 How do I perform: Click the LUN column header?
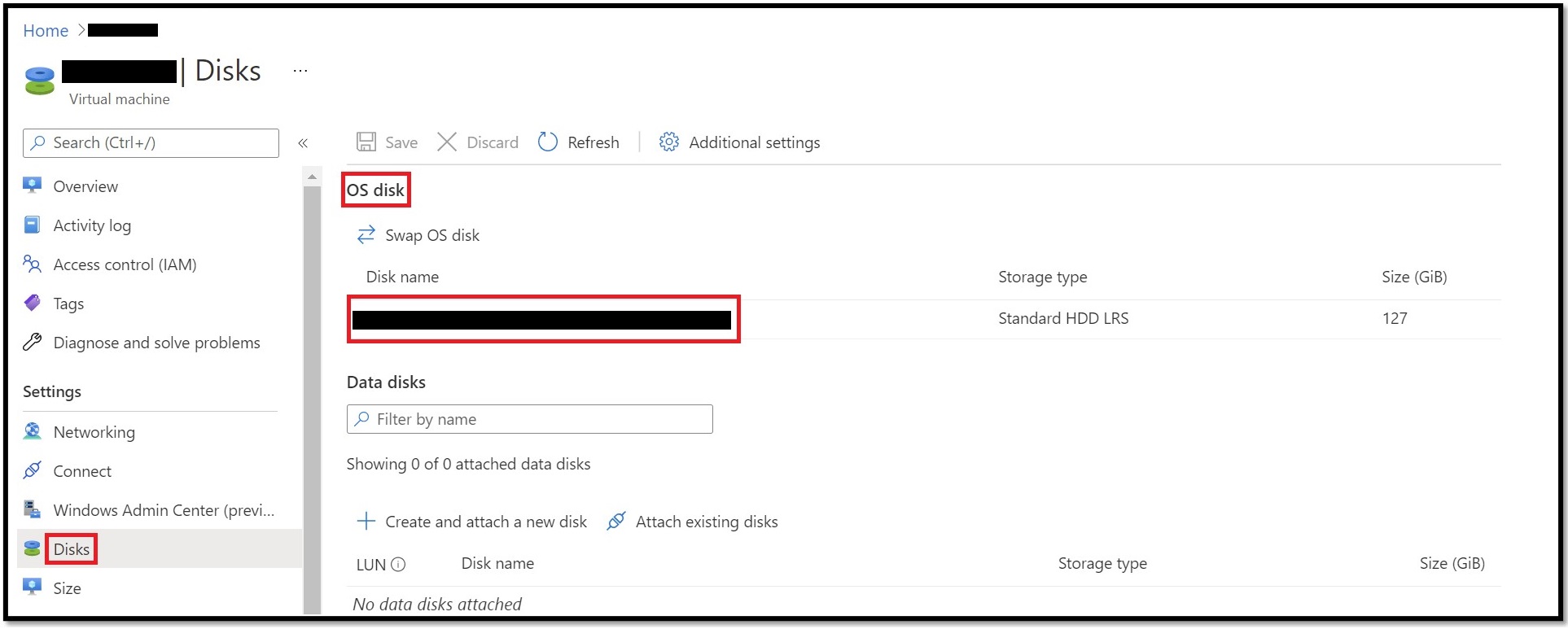tap(371, 565)
